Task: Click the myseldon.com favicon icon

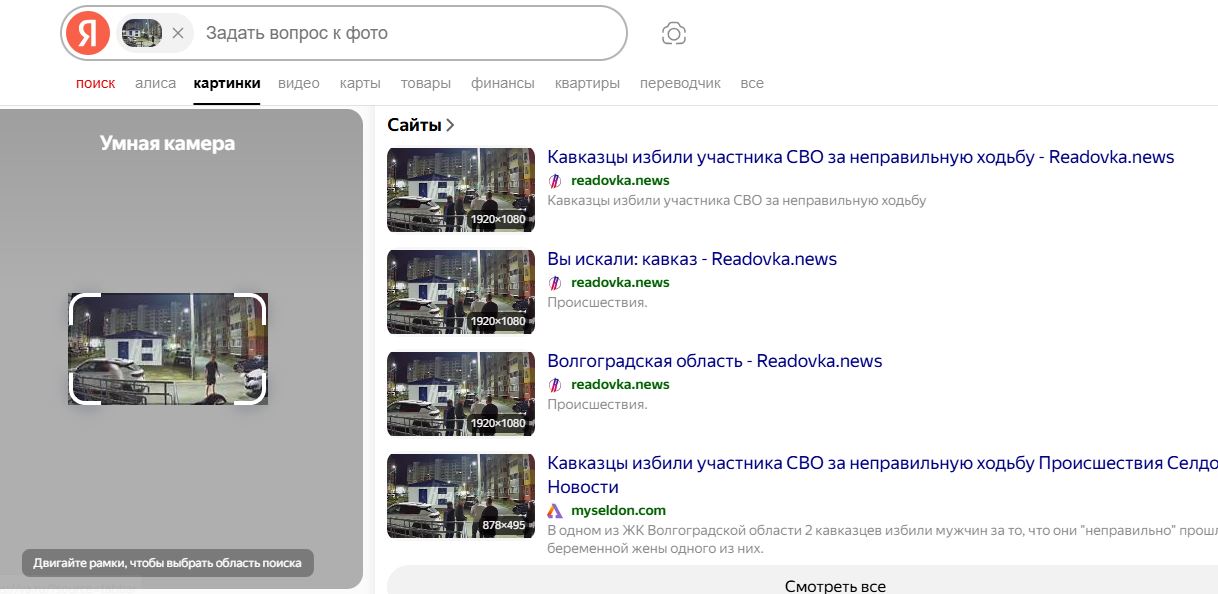Action: click(x=555, y=511)
